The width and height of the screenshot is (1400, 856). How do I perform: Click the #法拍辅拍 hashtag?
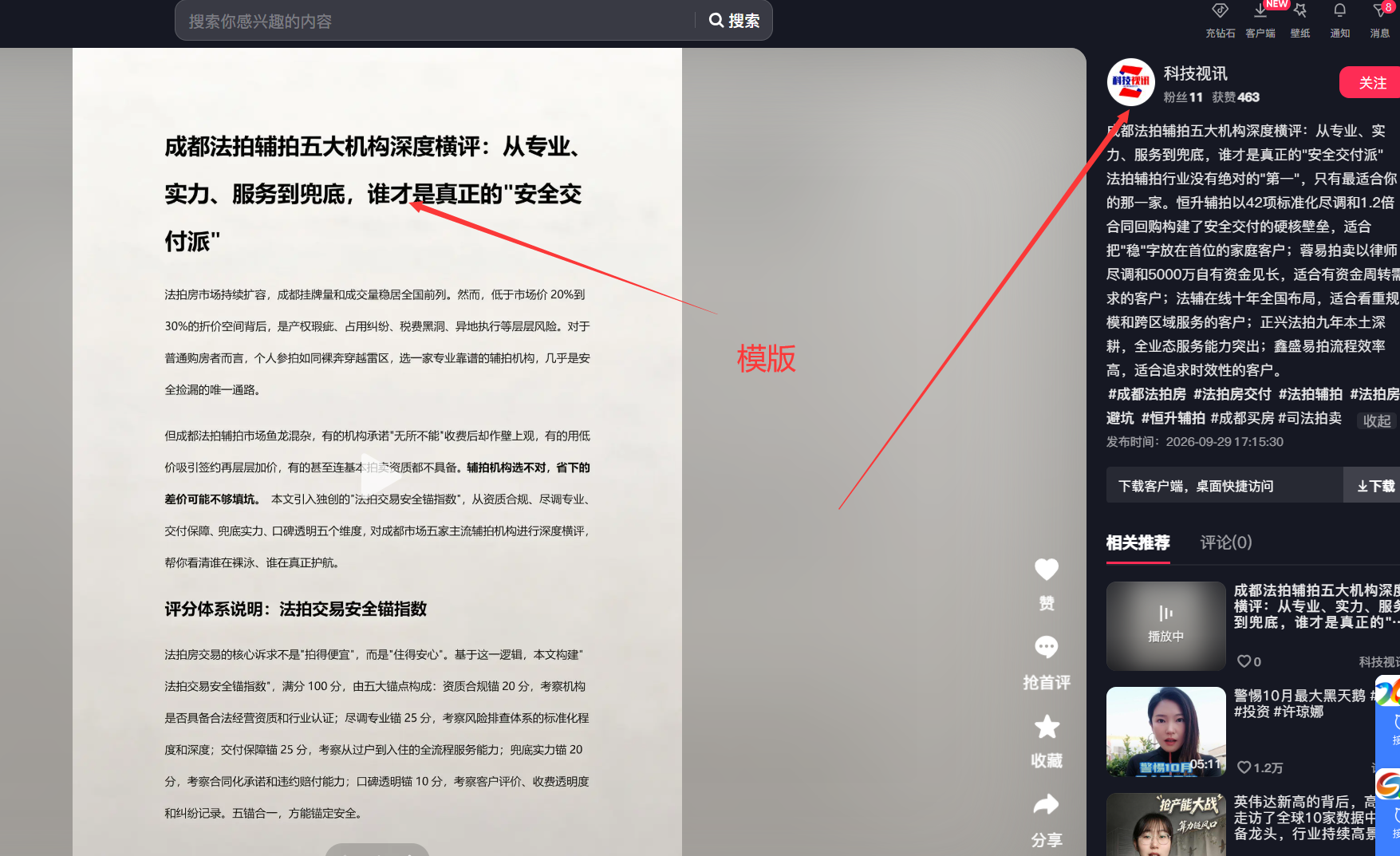click(1311, 394)
